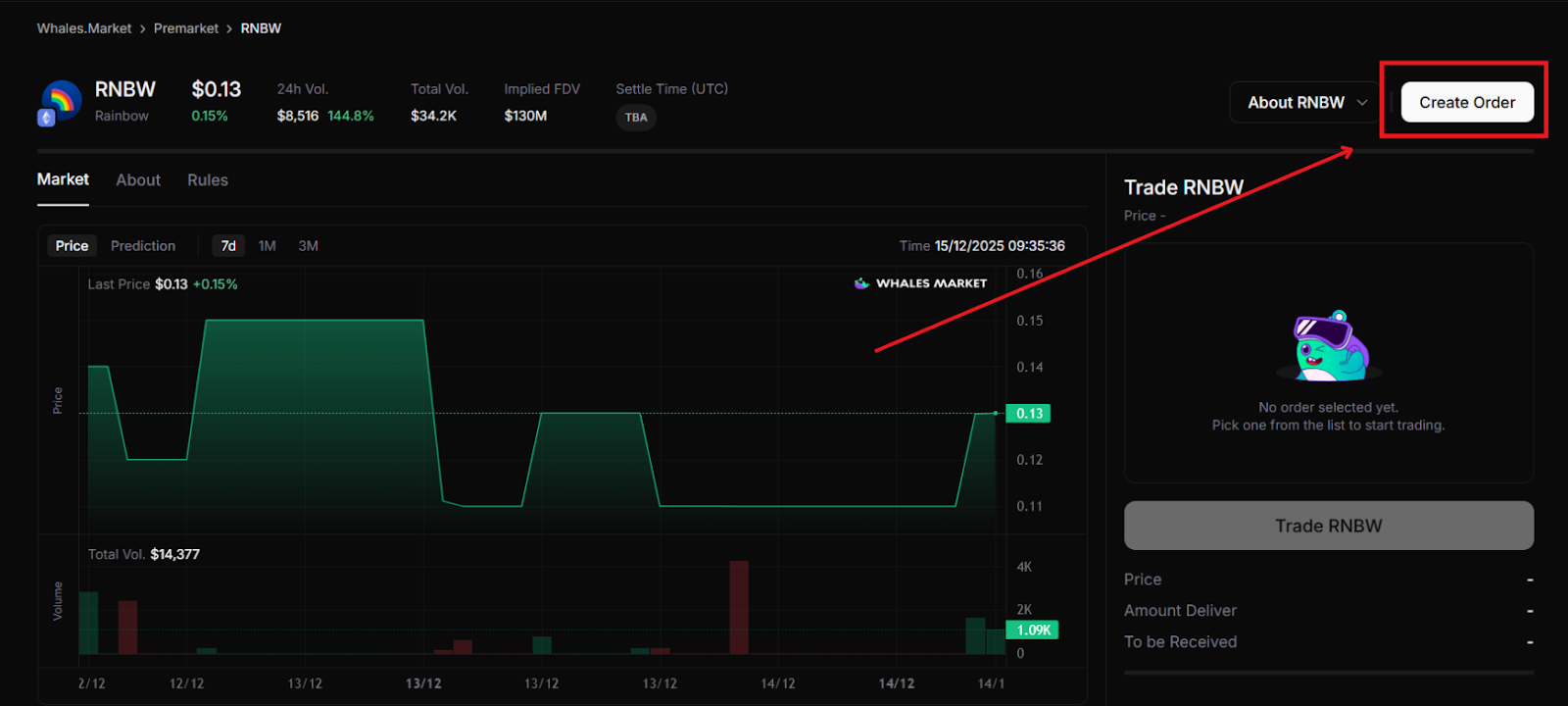
Task: Click the Ethereum chain badge icon
Action: pyautogui.click(x=46, y=119)
